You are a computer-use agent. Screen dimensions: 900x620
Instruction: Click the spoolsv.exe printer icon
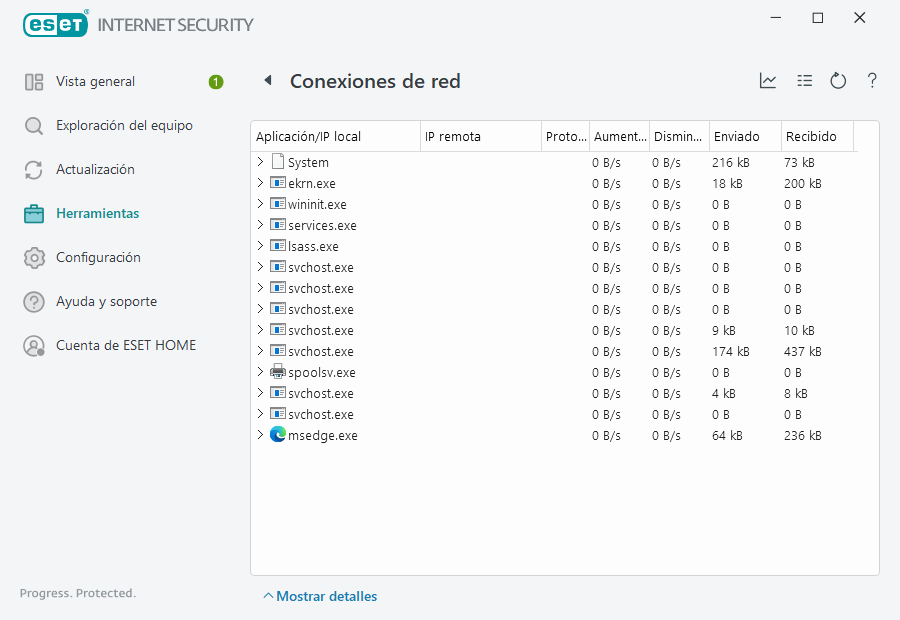pyautogui.click(x=278, y=372)
